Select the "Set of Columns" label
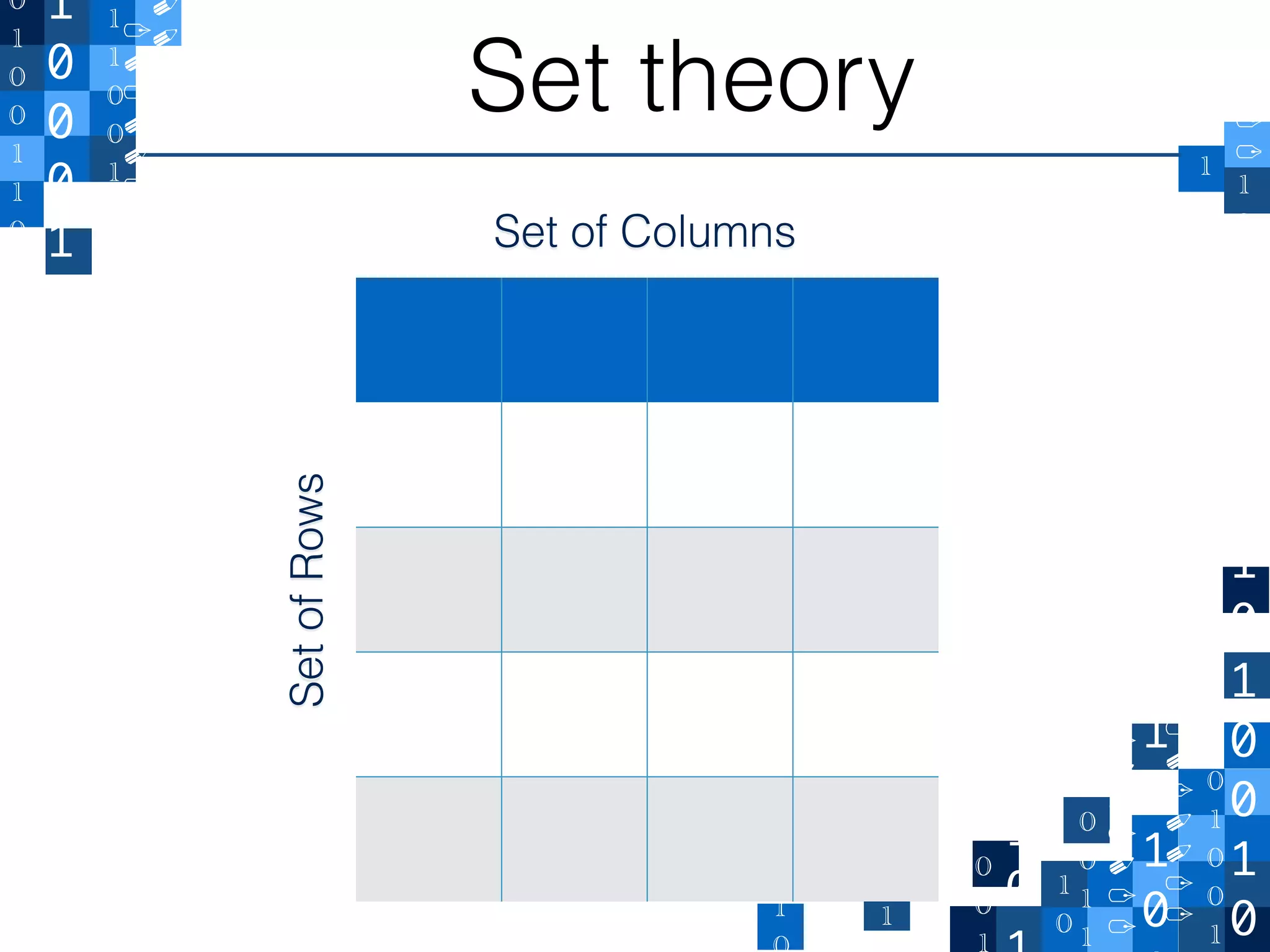1270x952 pixels. point(644,232)
